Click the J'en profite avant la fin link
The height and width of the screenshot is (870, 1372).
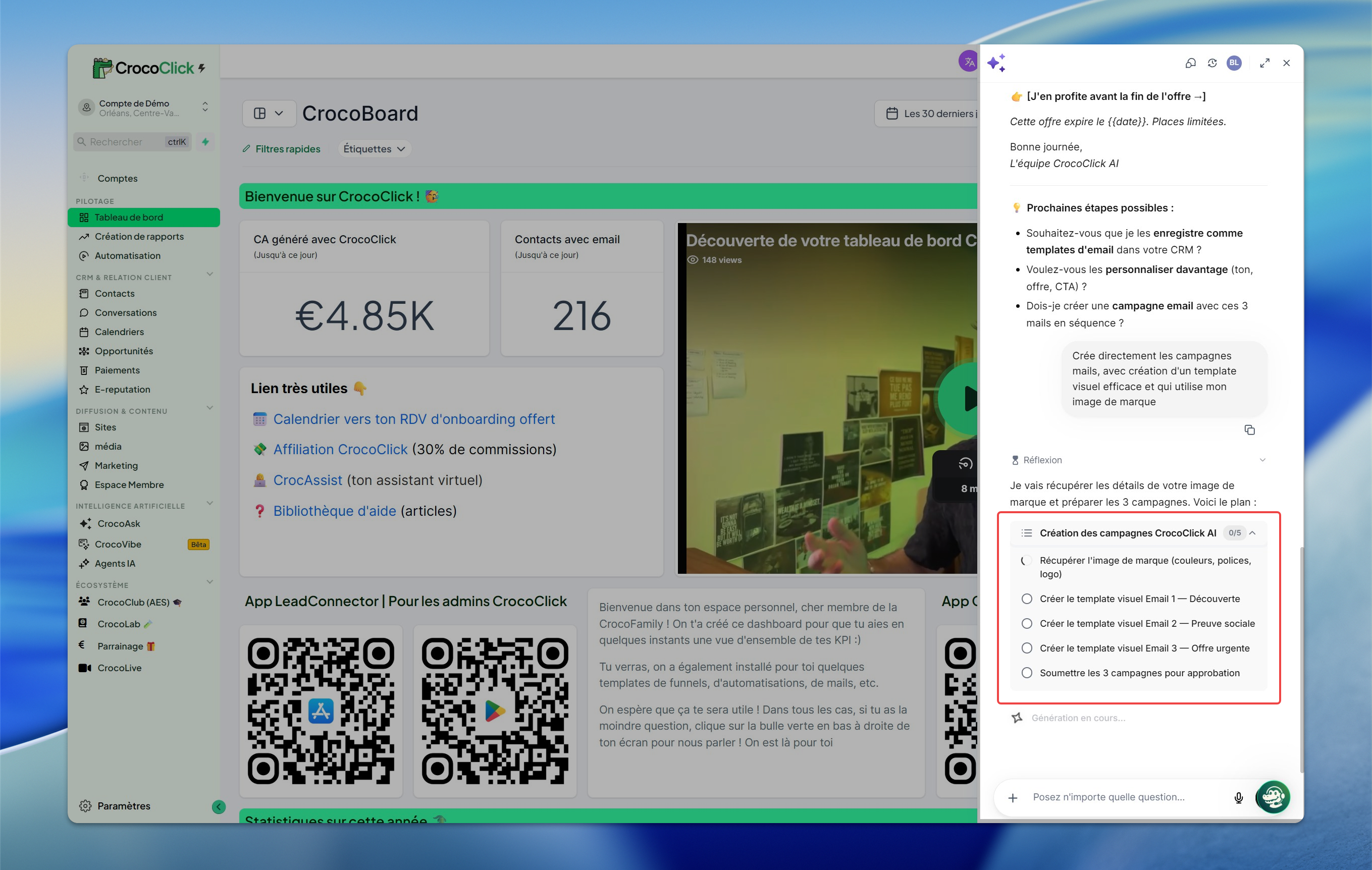click(x=1116, y=96)
